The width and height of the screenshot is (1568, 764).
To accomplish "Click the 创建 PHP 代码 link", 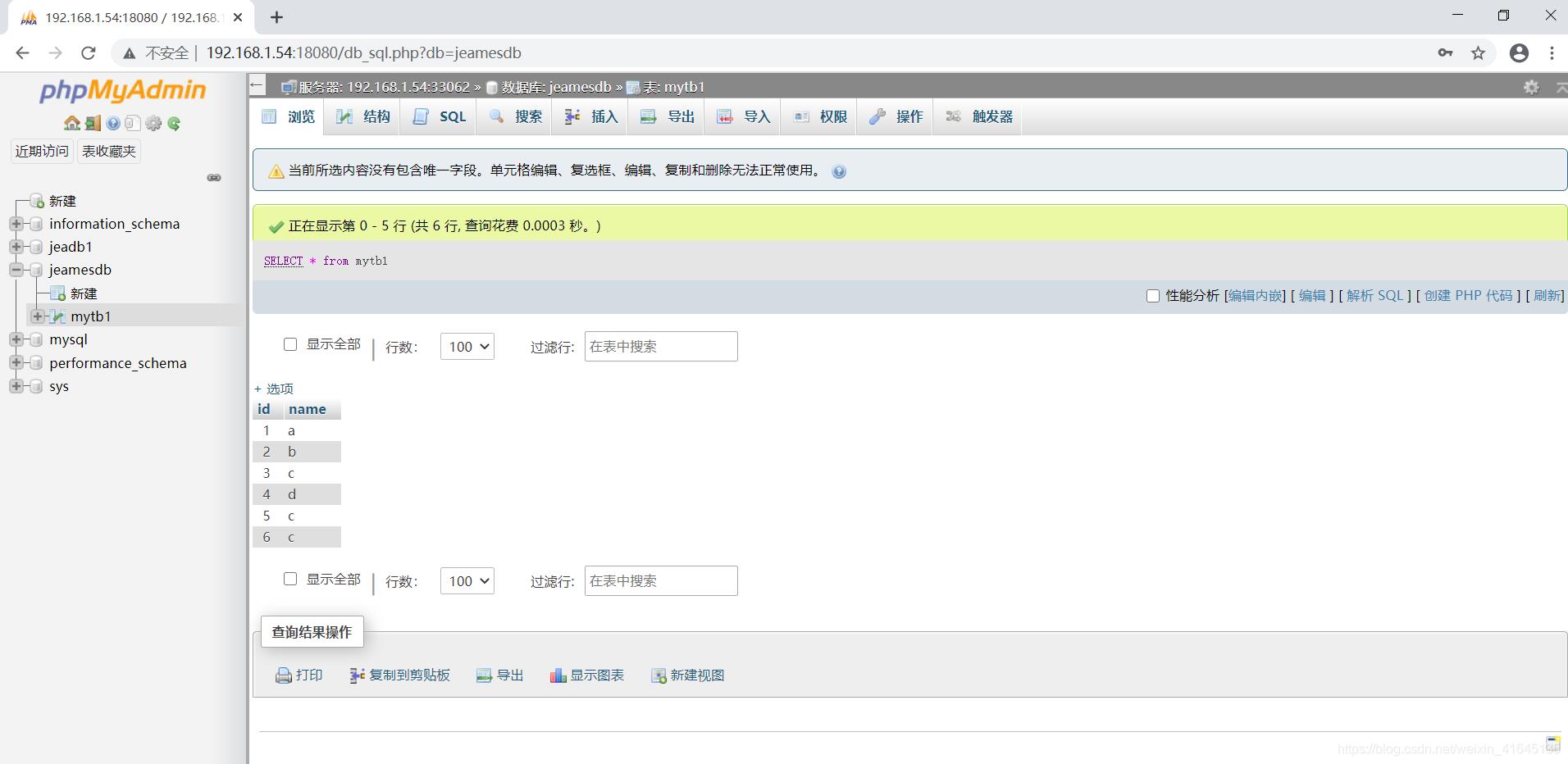I will pyautogui.click(x=1468, y=296).
